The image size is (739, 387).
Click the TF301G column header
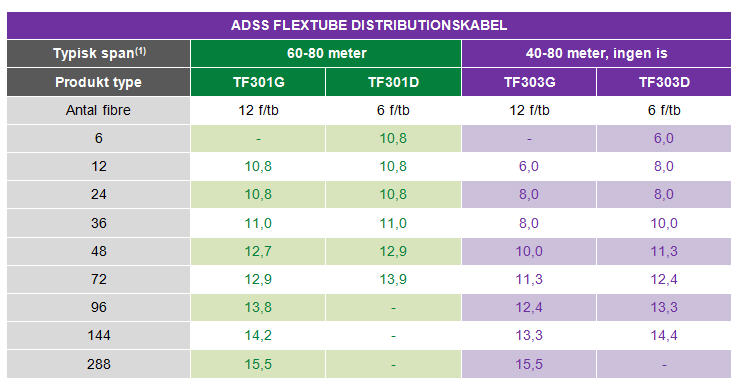point(258,82)
